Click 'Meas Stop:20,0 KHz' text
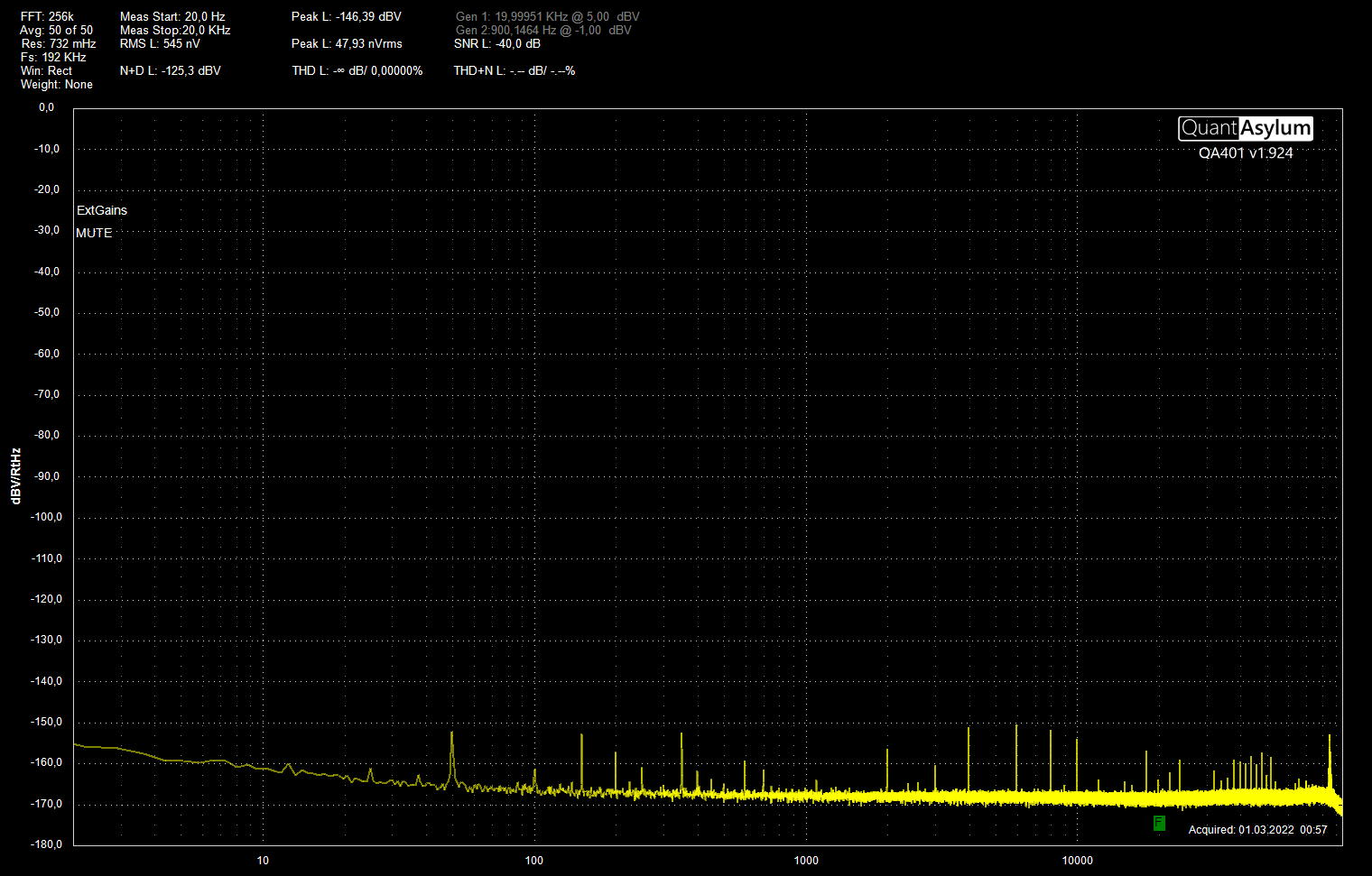The height and width of the screenshot is (876, 1372). click(x=175, y=30)
